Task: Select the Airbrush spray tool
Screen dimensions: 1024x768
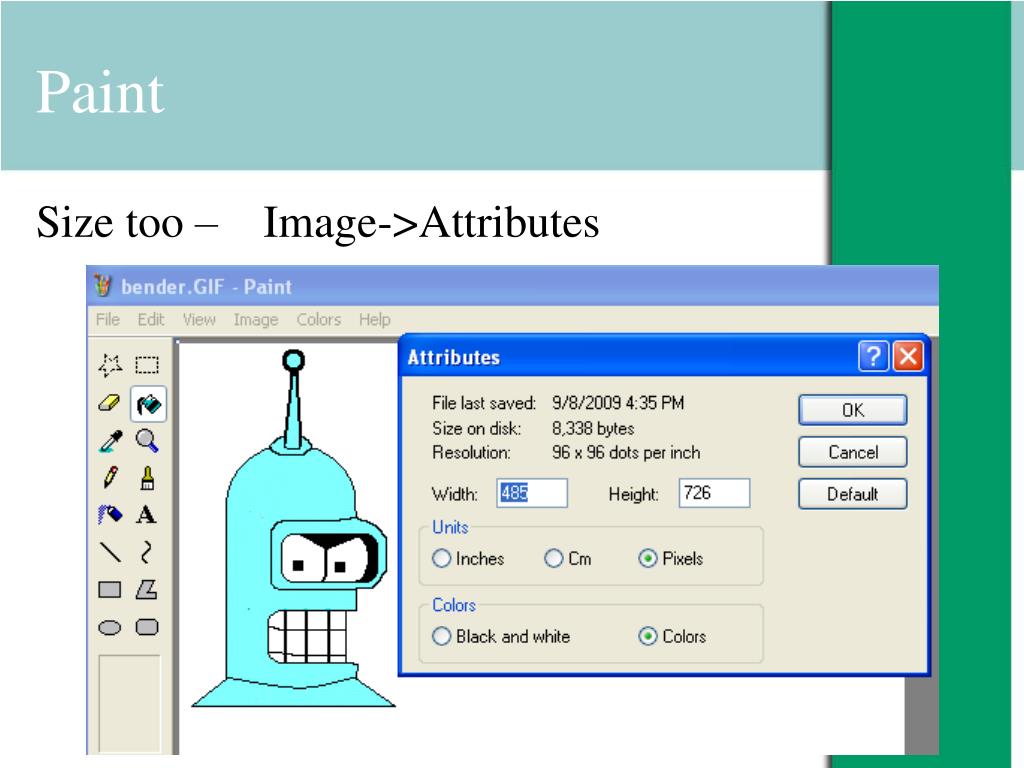Action: pyautogui.click(x=110, y=515)
